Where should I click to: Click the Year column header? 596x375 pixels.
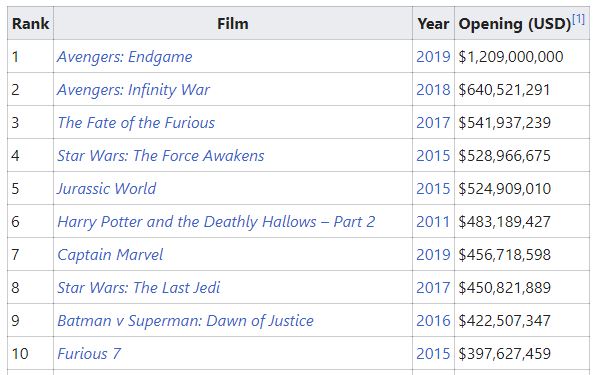pyautogui.click(x=433, y=24)
